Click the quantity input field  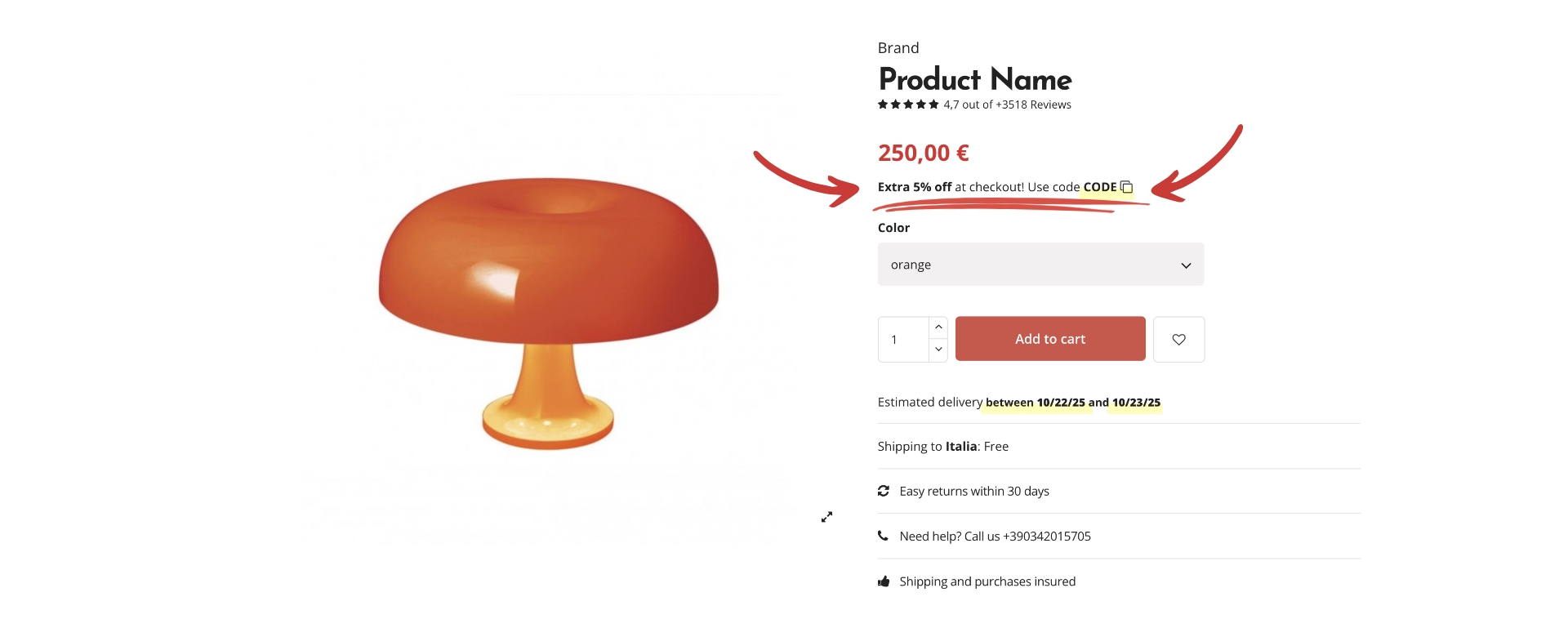[x=903, y=339]
